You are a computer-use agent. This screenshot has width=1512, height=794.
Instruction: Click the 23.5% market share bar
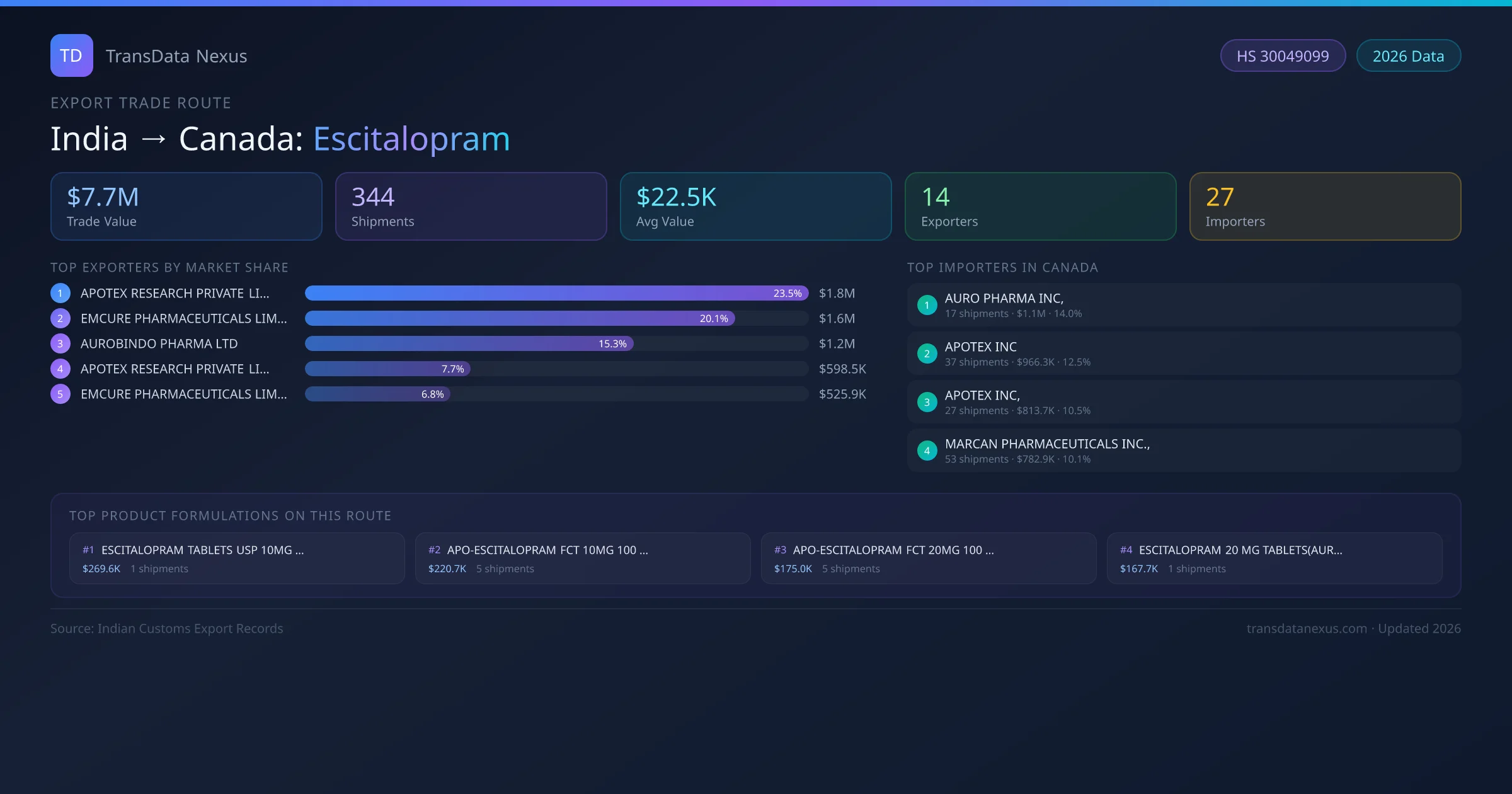pyautogui.click(x=556, y=293)
